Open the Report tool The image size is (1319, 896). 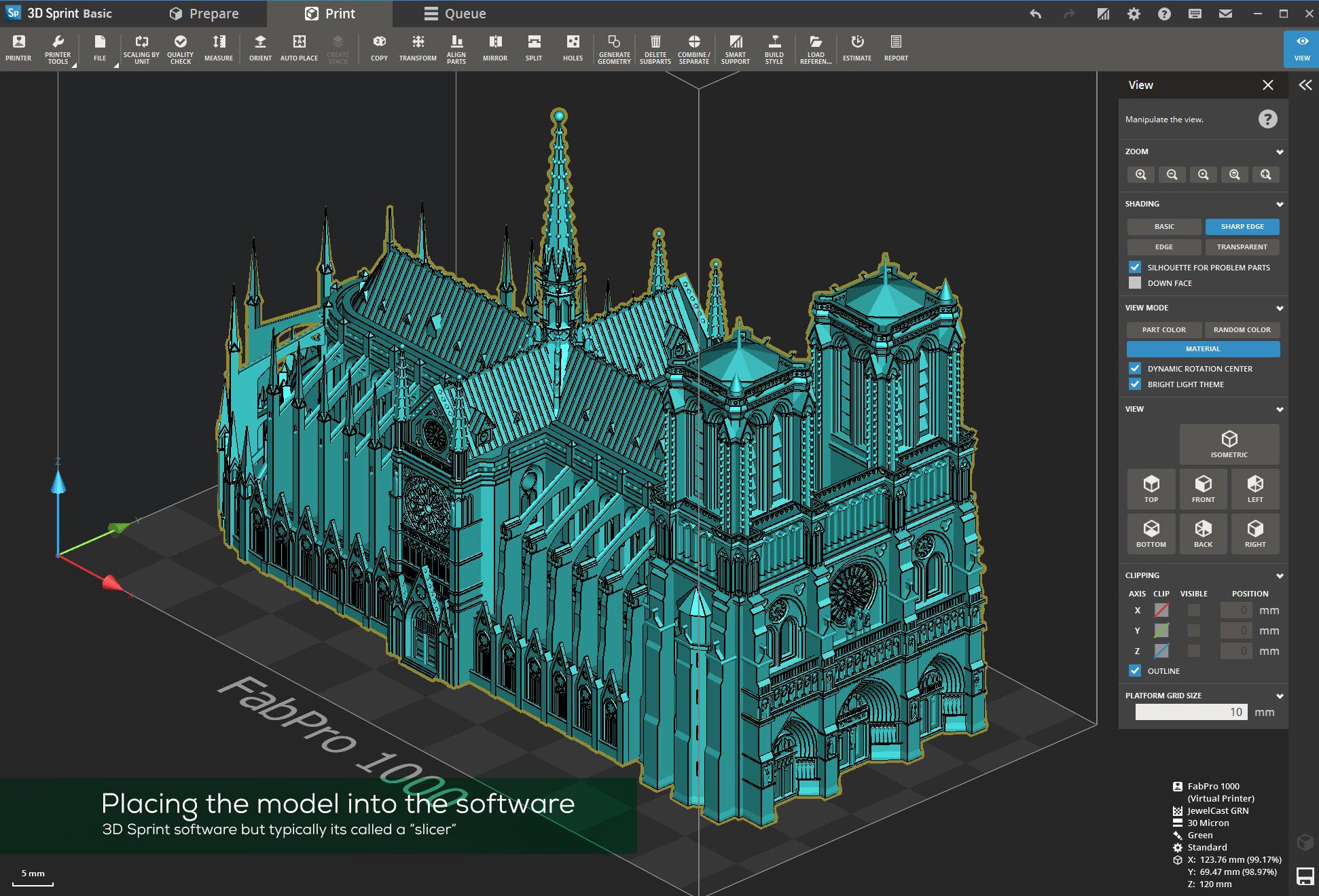point(896,48)
